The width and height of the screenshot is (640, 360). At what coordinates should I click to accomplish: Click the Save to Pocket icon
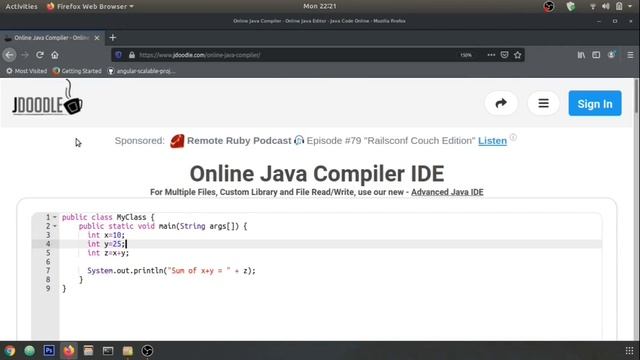point(504,55)
